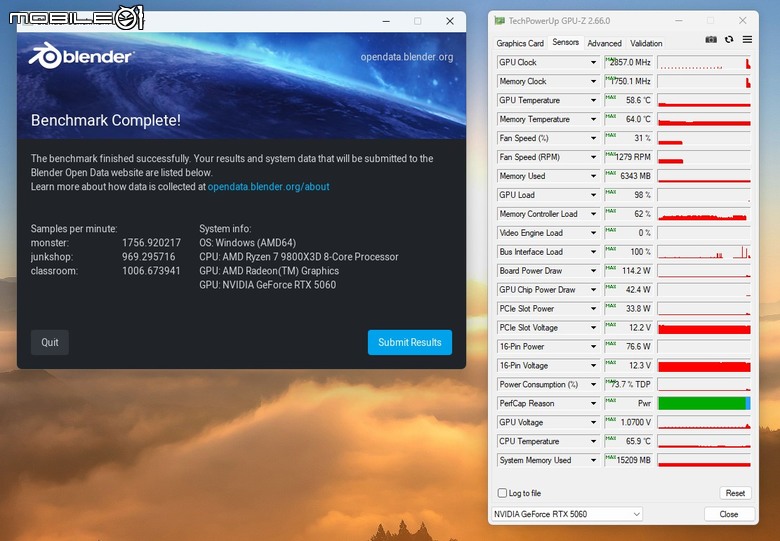Screen dimensions: 780x541
Task: Open the 16-Pin Voltage dropdown
Action: tap(593, 365)
